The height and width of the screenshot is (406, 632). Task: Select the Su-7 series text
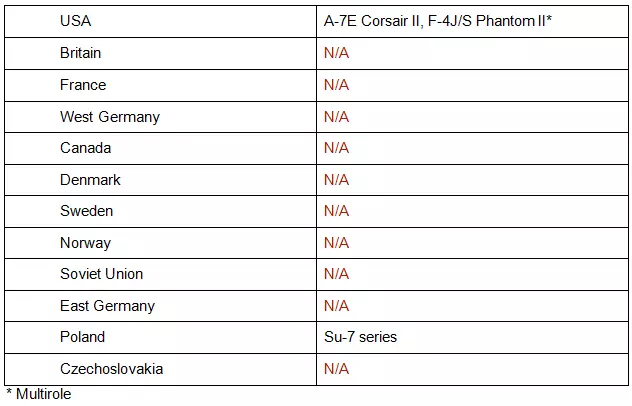tap(360, 337)
